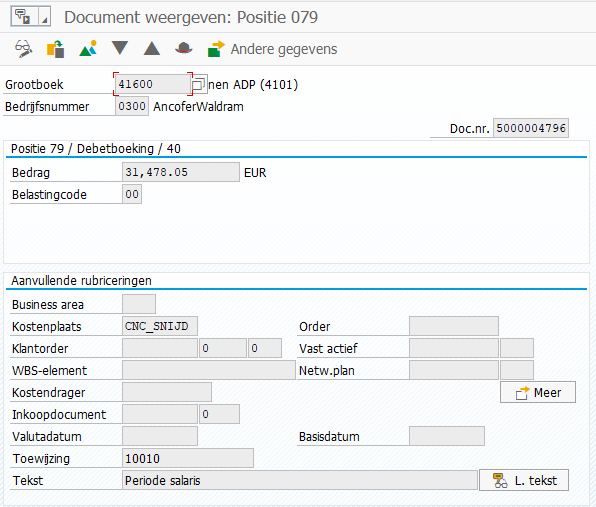
Task: Open search help beside the Grootboek field
Action: (199, 84)
